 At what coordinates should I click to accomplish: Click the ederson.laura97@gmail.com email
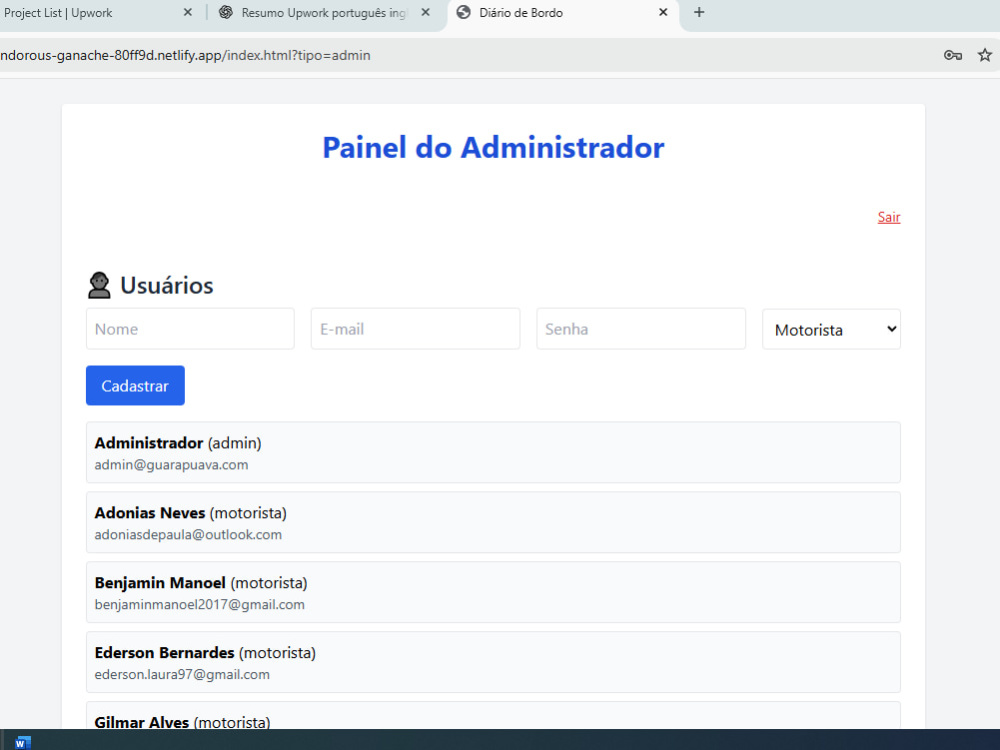[182, 675]
